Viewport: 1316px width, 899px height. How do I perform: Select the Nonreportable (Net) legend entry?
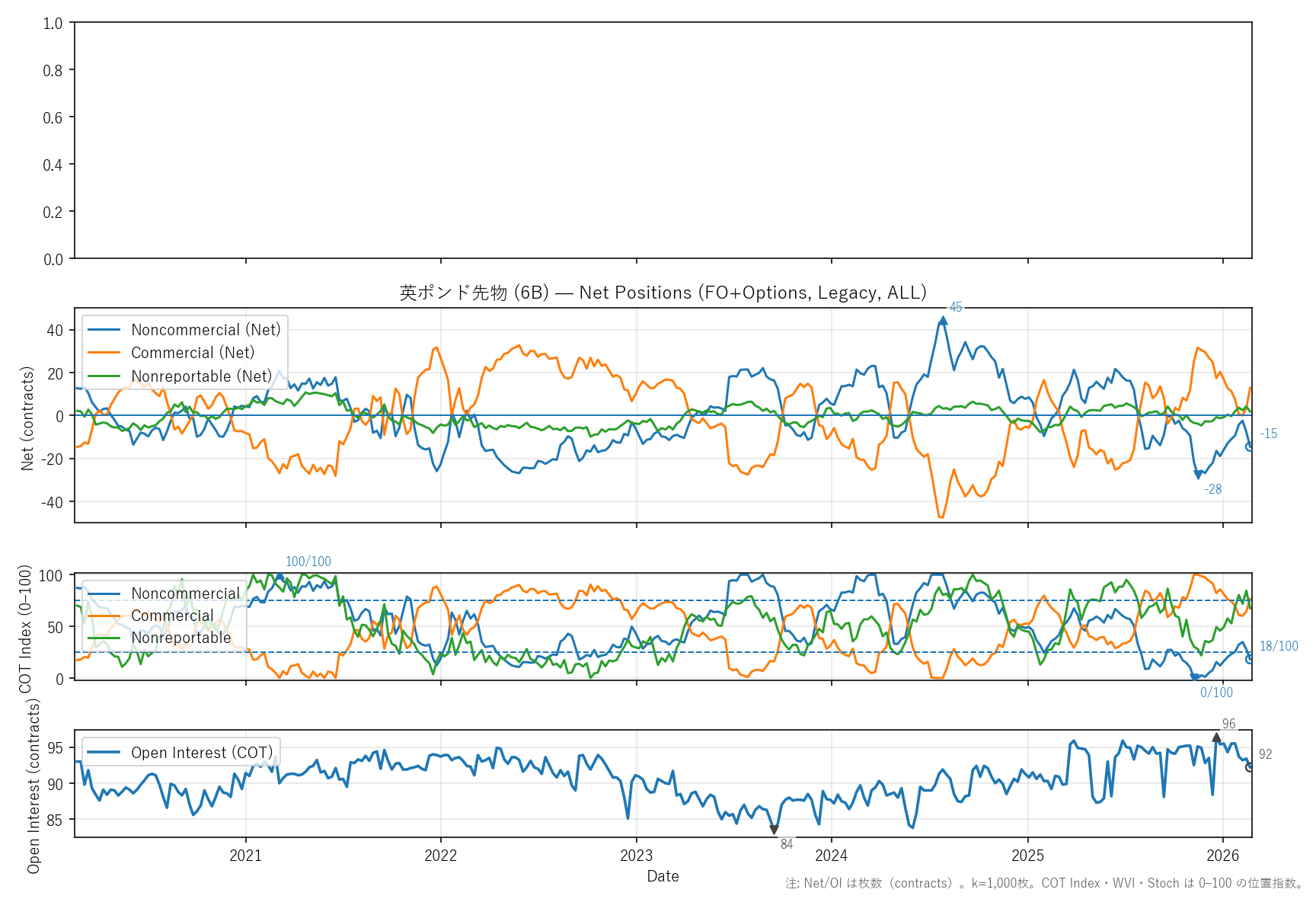point(201,376)
